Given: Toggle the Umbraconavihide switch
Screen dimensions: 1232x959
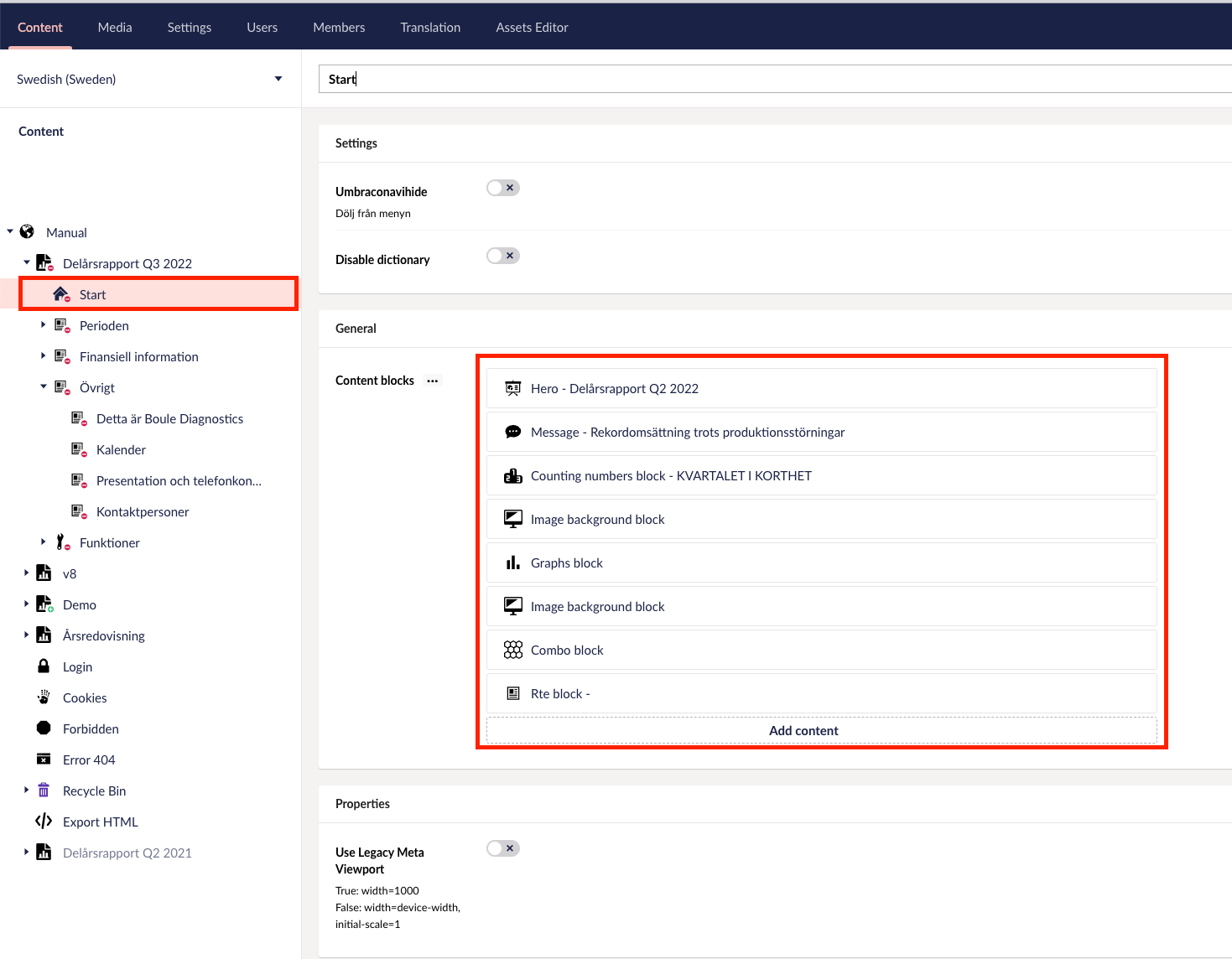Looking at the screenshot, I should [x=503, y=188].
